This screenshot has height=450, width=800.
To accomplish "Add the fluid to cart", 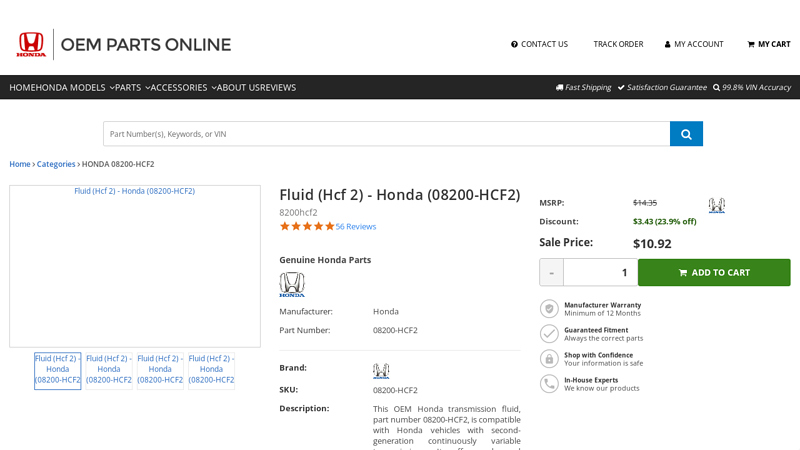I will click(713, 272).
